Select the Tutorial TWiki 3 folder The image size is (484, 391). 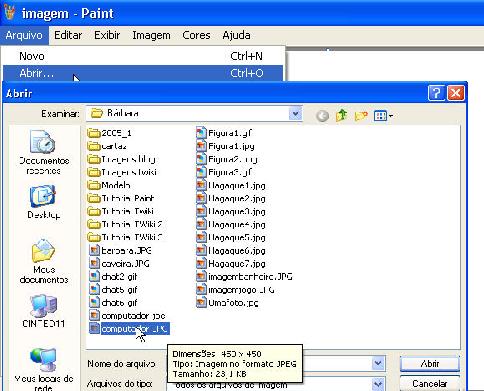click(x=125, y=237)
